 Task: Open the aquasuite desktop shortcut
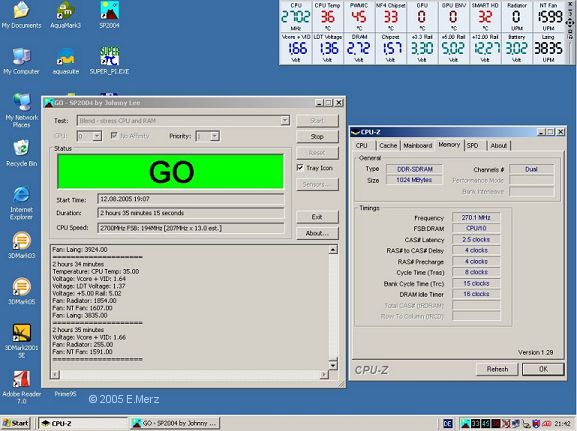[66, 61]
